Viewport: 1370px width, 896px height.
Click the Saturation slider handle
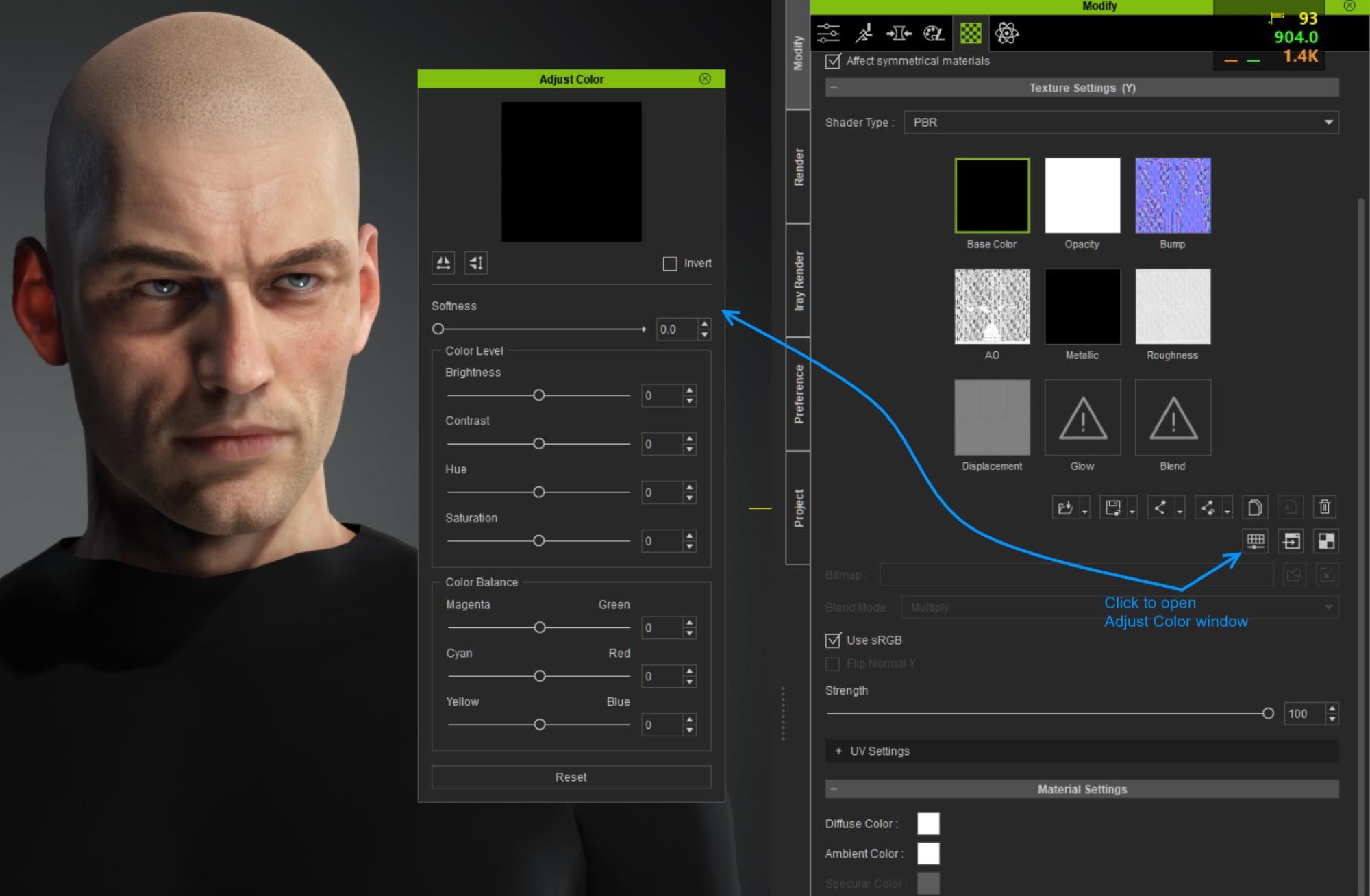click(x=539, y=541)
